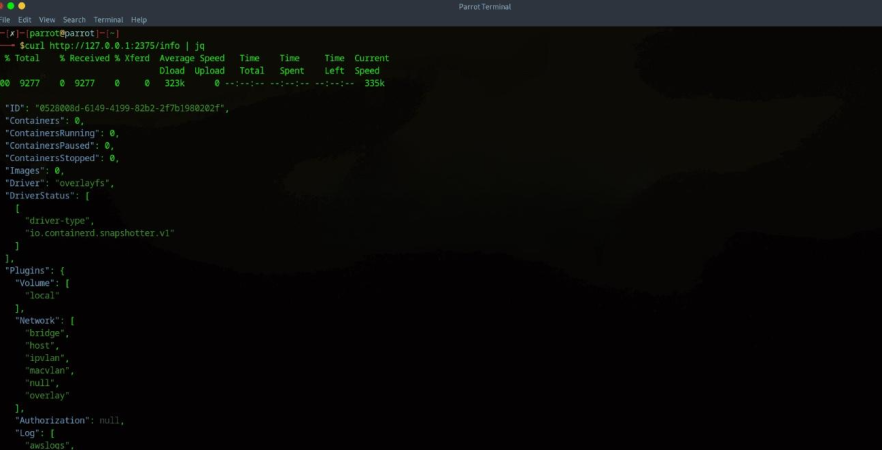Viewport: 882px width, 450px height.
Task: Click the "ID" key in JSON output
Action: tap(17, 108)
